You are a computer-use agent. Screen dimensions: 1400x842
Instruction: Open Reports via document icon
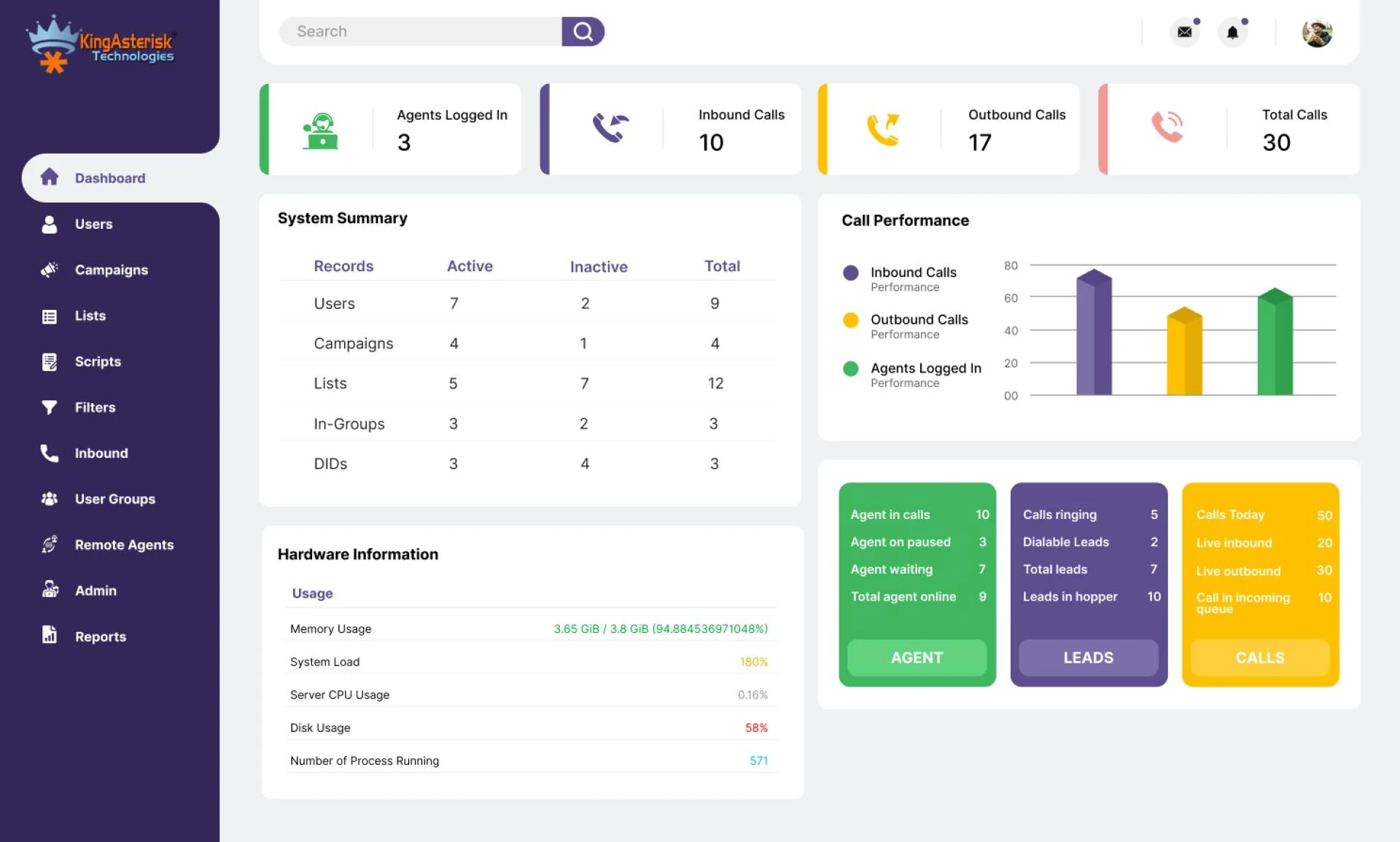(49, 636)
